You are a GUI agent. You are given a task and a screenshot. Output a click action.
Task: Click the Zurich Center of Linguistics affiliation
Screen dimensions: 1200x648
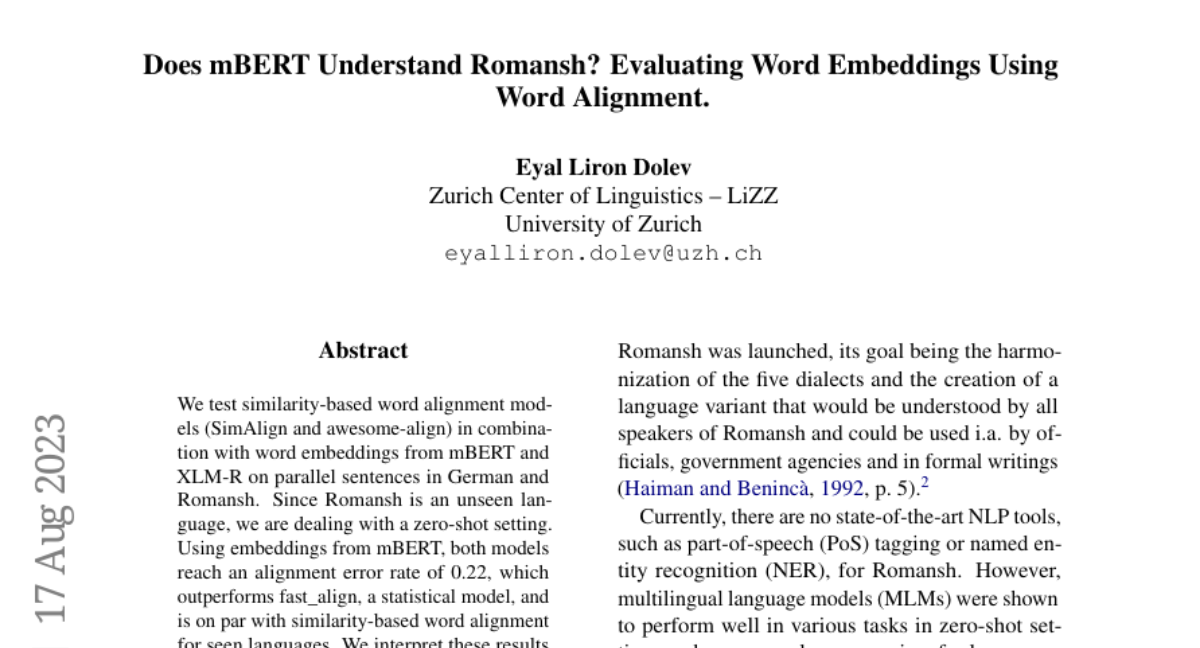pyautogui.click(x=603, y=195)
